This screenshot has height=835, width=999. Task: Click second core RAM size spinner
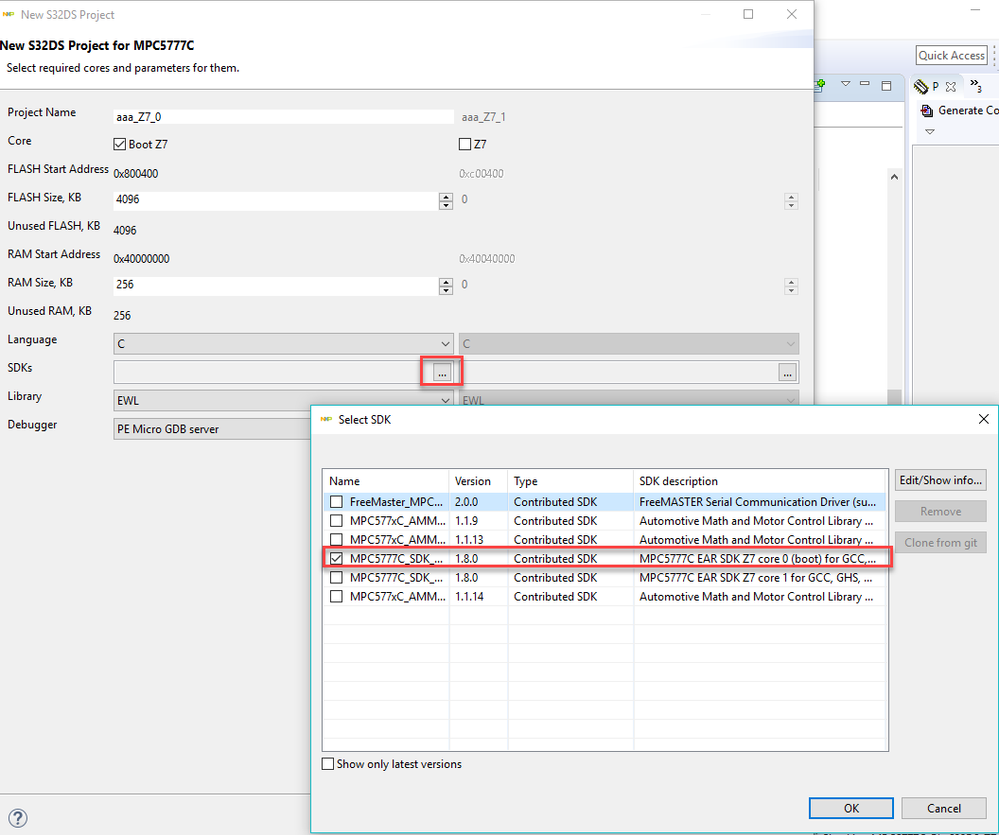click(x=791, y=287)
